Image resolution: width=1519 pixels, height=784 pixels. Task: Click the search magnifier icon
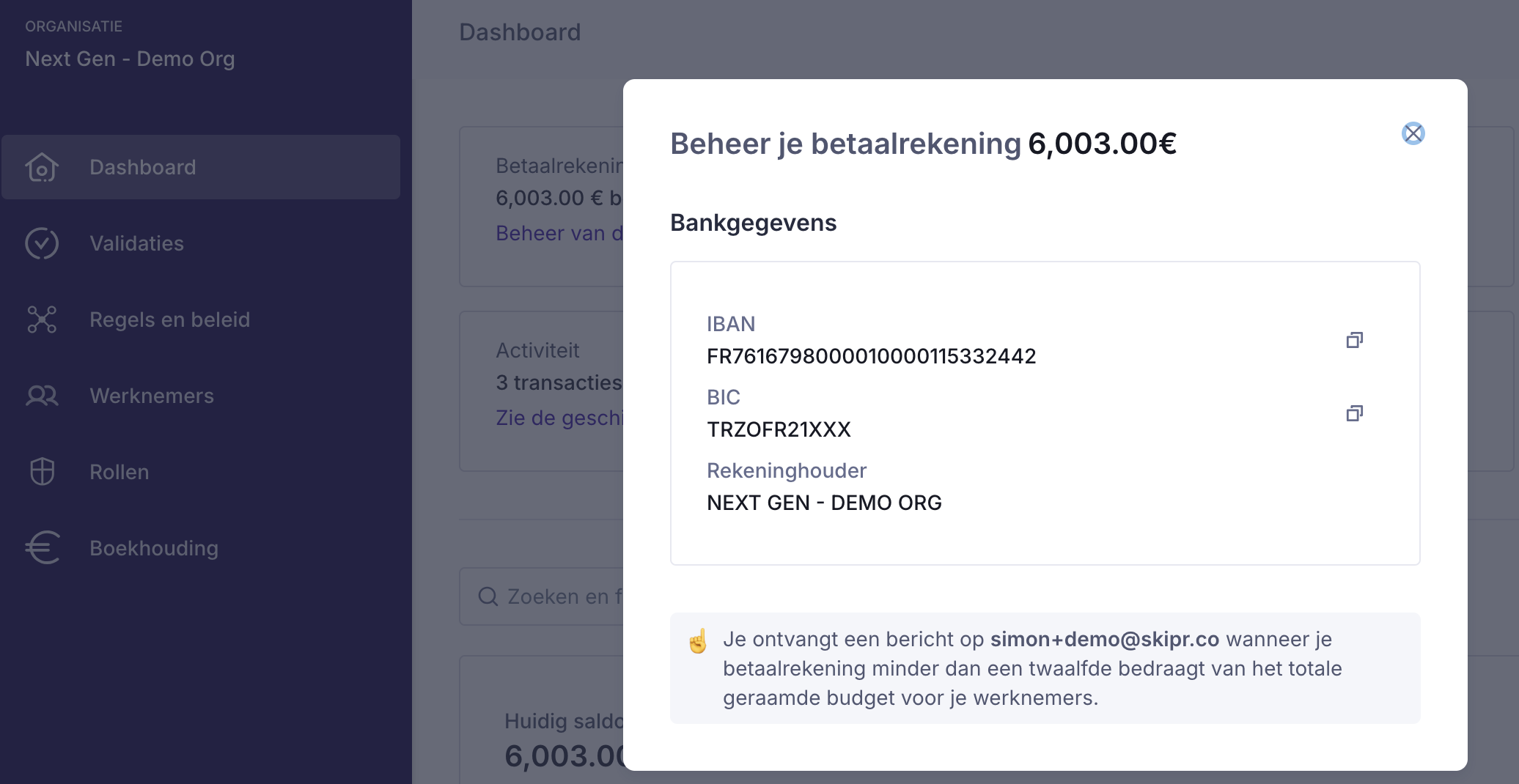point(488,596)
